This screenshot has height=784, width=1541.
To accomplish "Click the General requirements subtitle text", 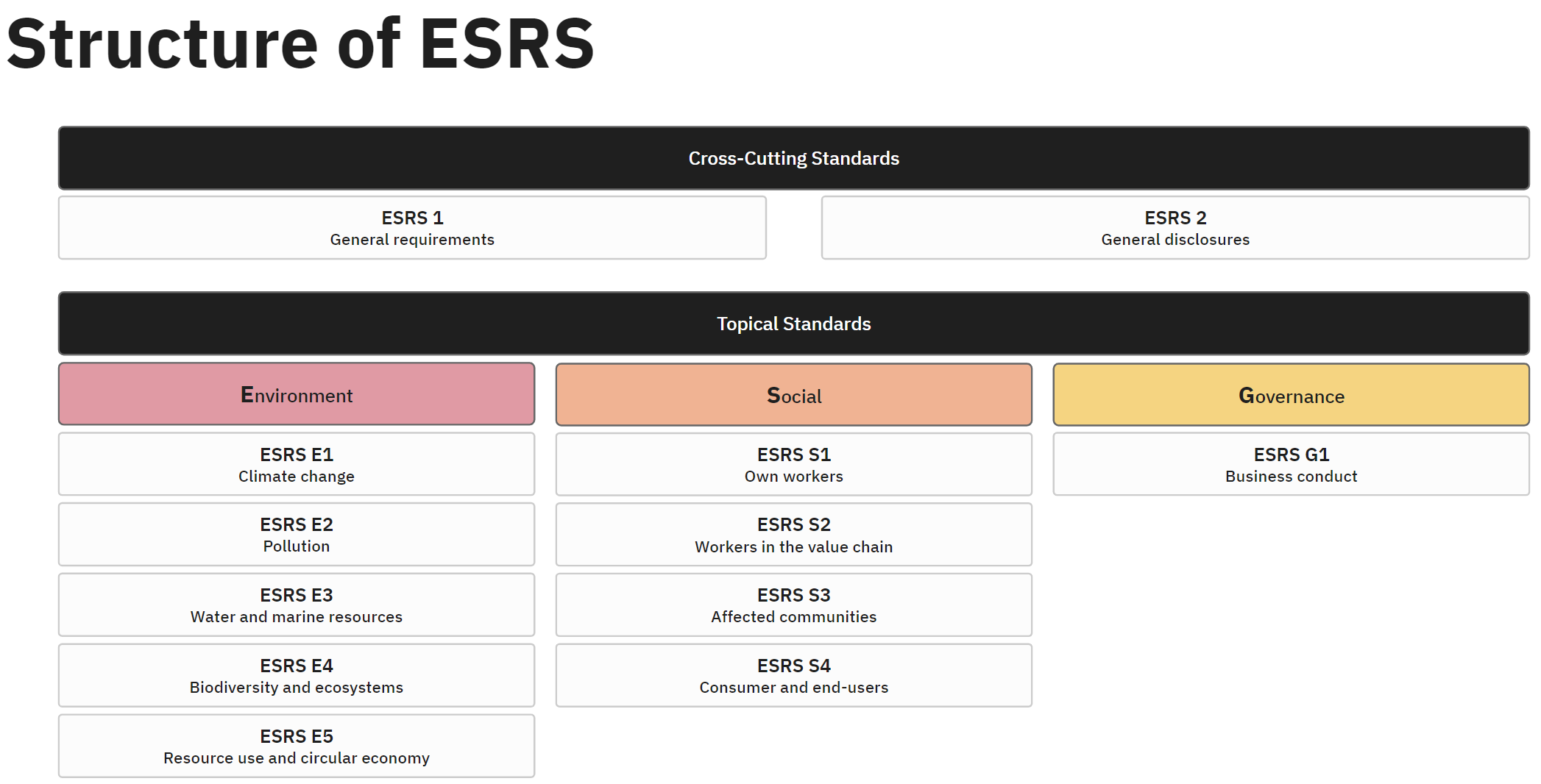I will coord(412,239).
